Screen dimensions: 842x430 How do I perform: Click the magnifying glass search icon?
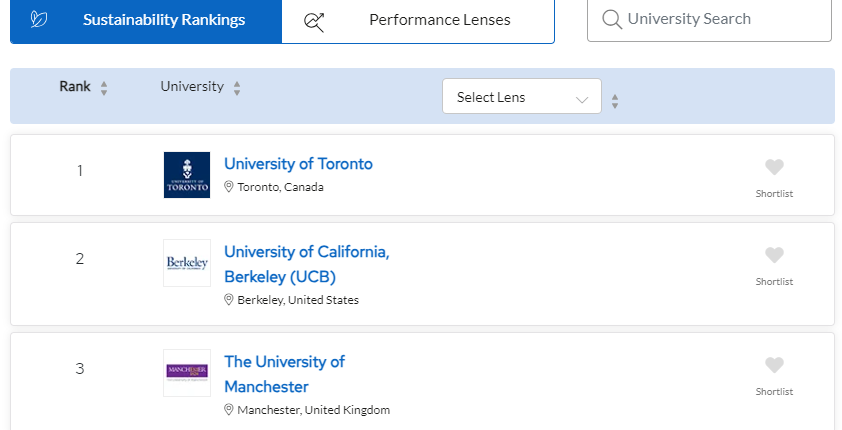(612, 19)
